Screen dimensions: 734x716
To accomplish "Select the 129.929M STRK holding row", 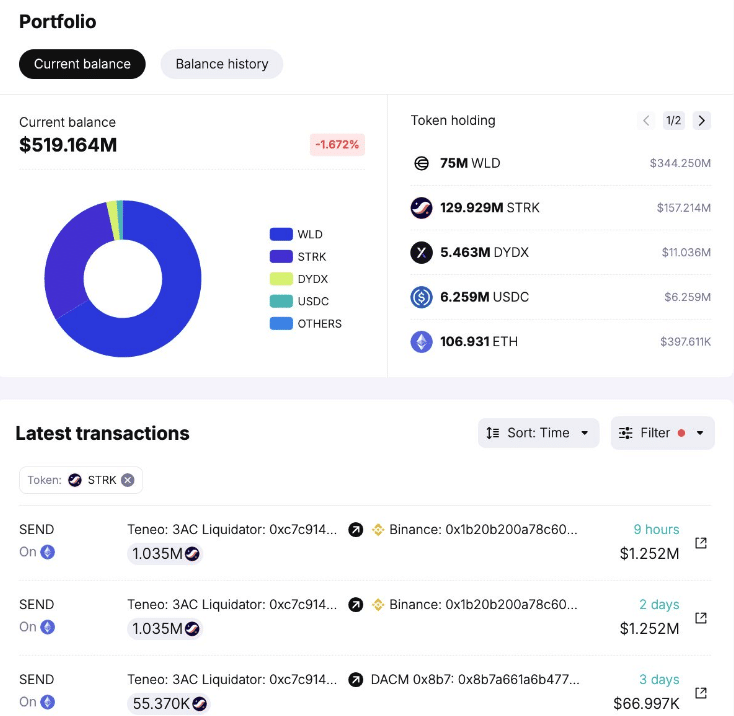I will coord(561,208).
